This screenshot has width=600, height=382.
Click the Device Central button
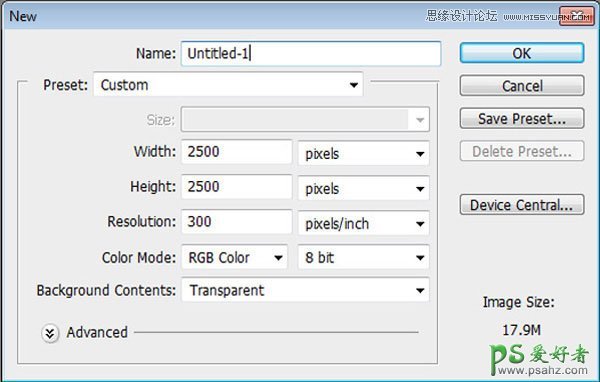(522, 205)
